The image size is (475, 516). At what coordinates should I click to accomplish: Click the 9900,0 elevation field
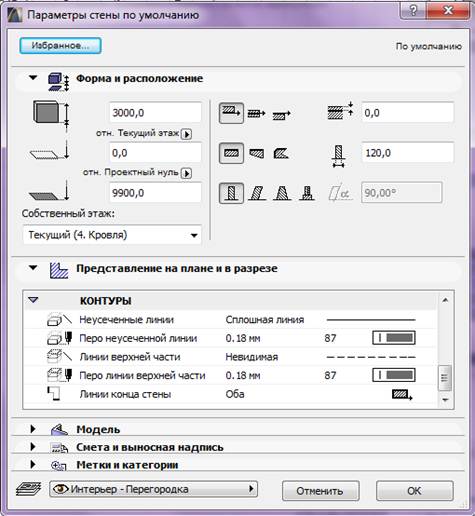[x=155, y=193]
